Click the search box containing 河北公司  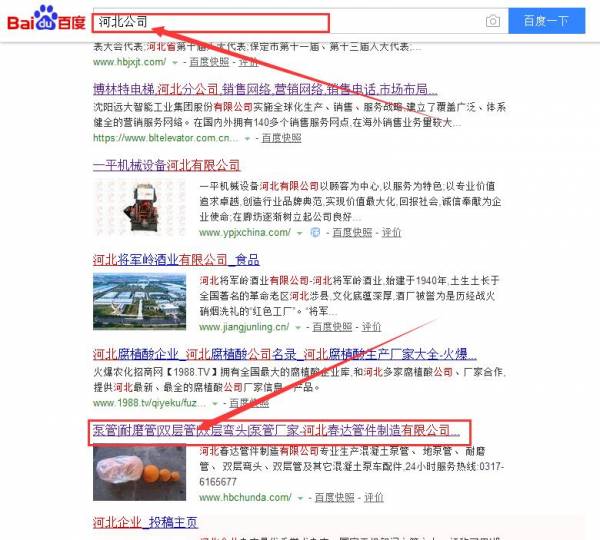[290, 21]
